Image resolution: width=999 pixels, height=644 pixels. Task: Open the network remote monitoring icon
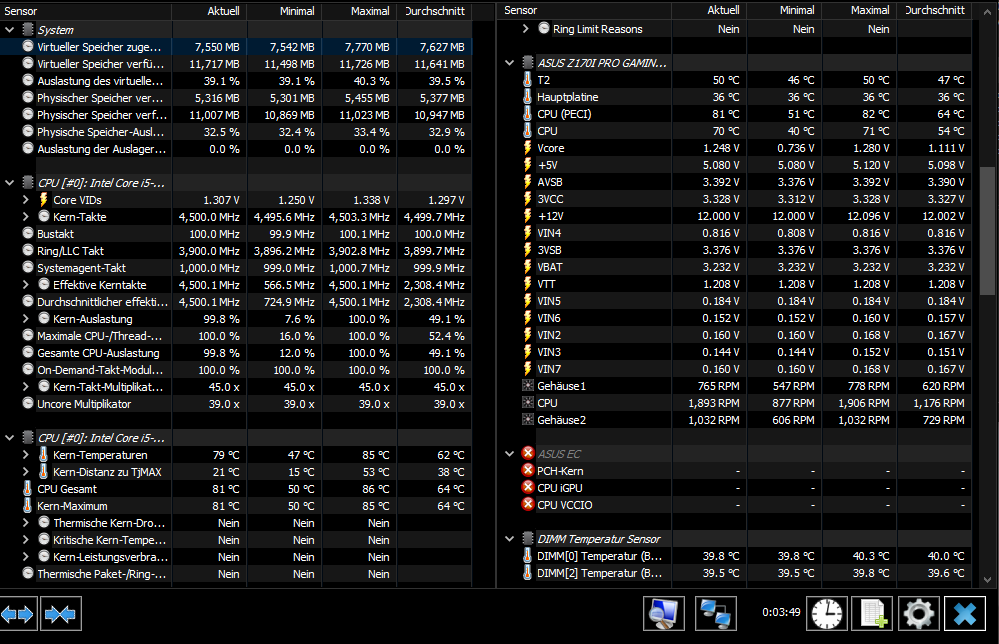pos(715,613)
